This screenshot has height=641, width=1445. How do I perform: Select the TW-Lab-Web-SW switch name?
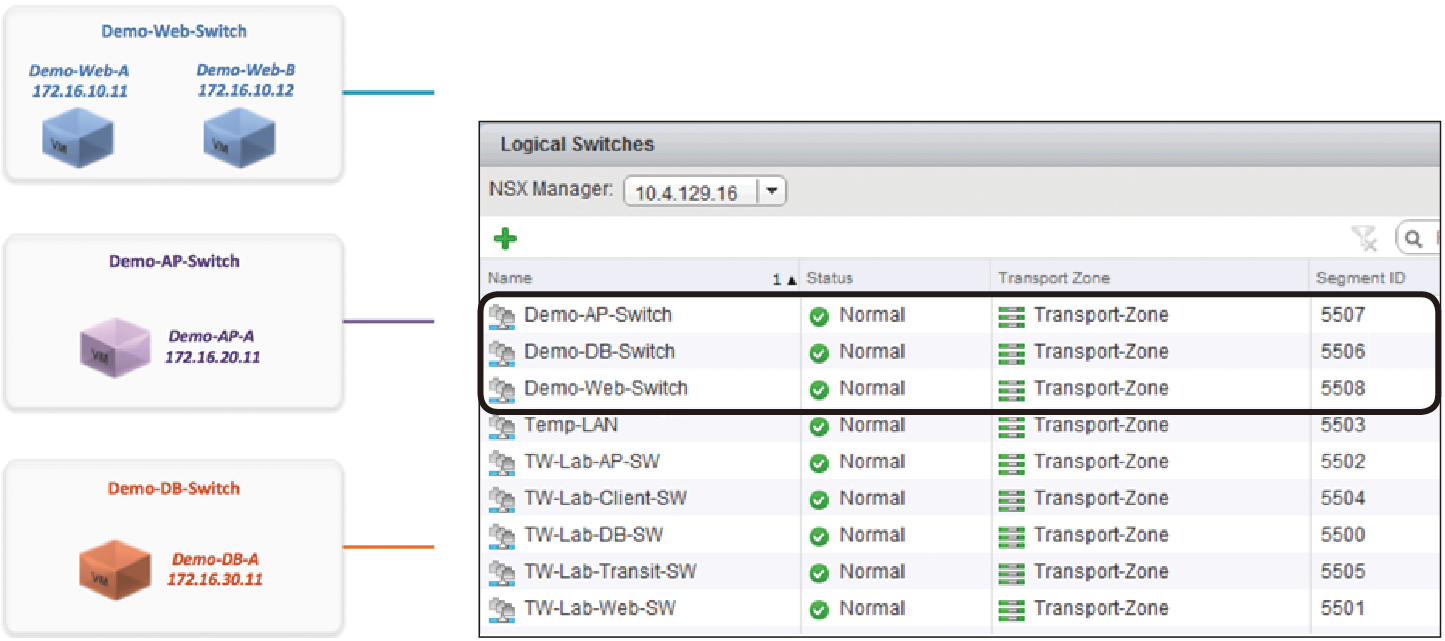pos(599,608)
